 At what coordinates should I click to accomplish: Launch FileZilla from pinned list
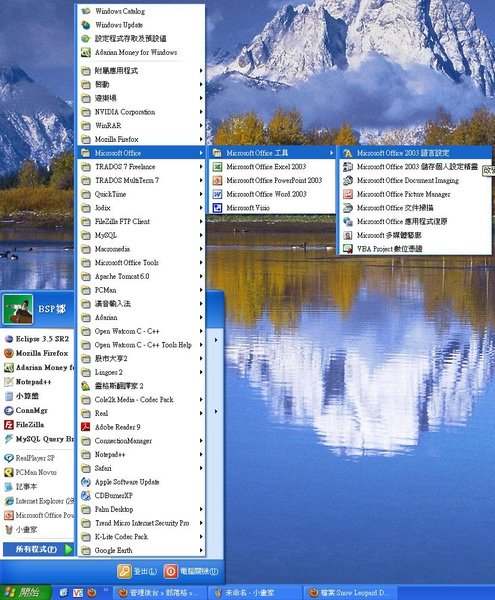click(x=37, y=424)
